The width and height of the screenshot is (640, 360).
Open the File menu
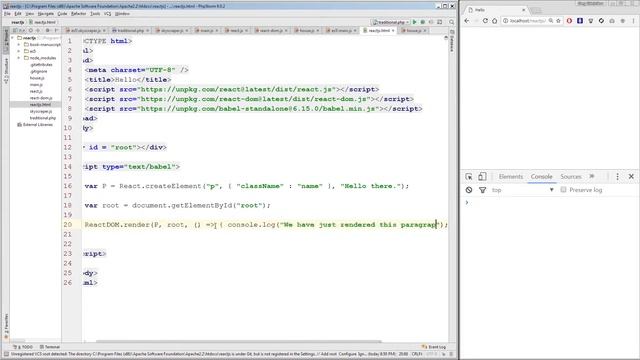click(7, 14)
